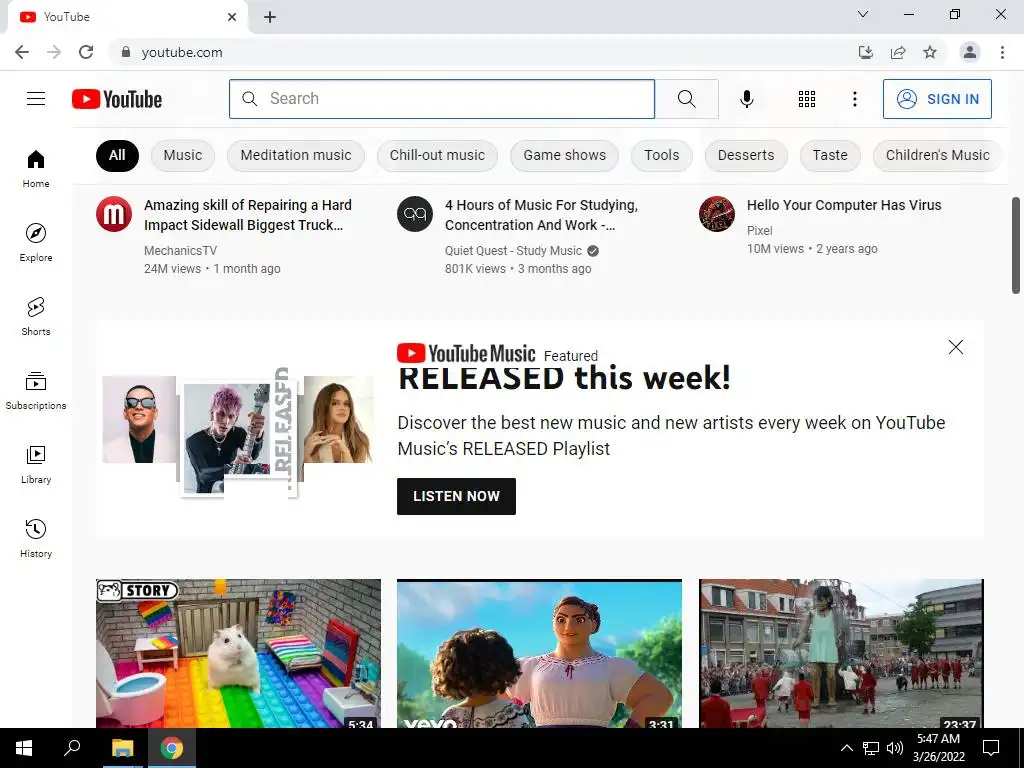Open the hamburger guide menu

[36, 99]
